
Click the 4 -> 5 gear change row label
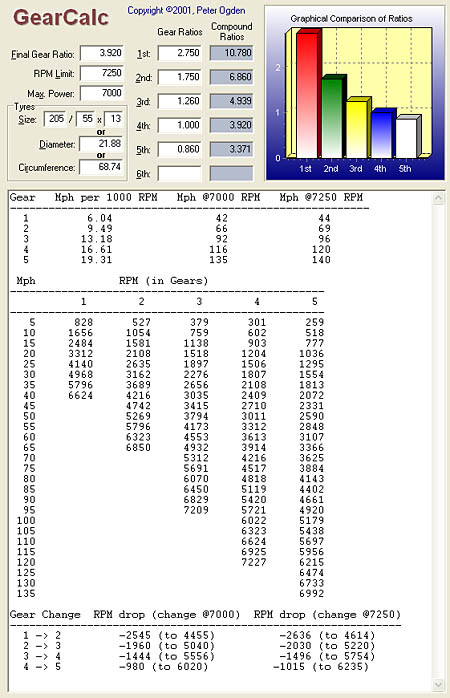42,667
